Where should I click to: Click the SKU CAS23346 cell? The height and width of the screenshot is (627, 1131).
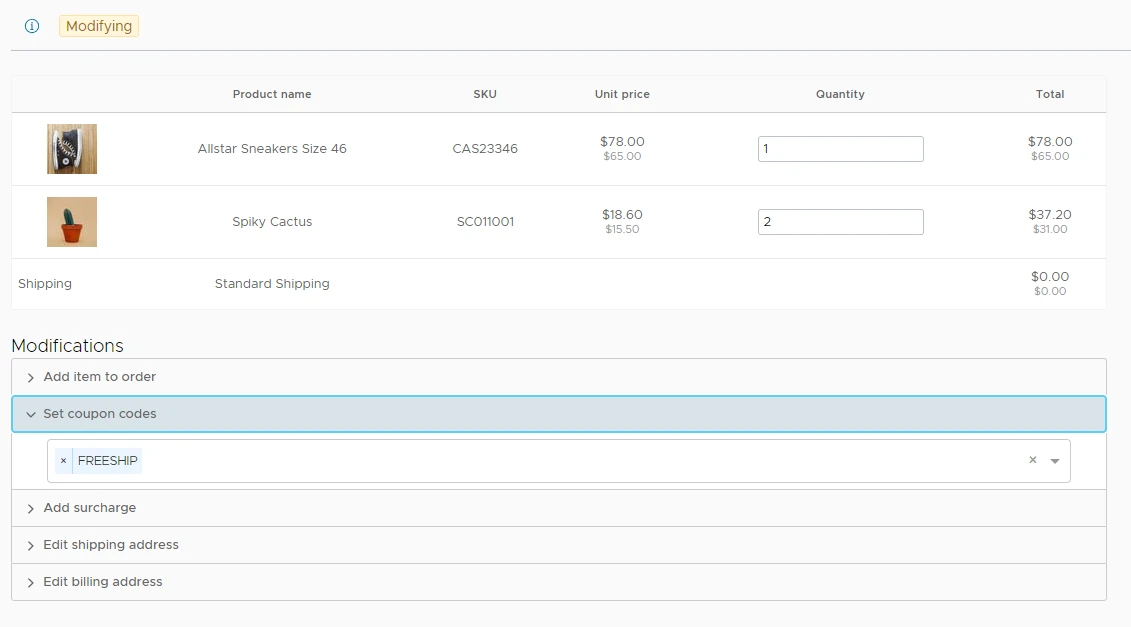[x=485, y=149]
